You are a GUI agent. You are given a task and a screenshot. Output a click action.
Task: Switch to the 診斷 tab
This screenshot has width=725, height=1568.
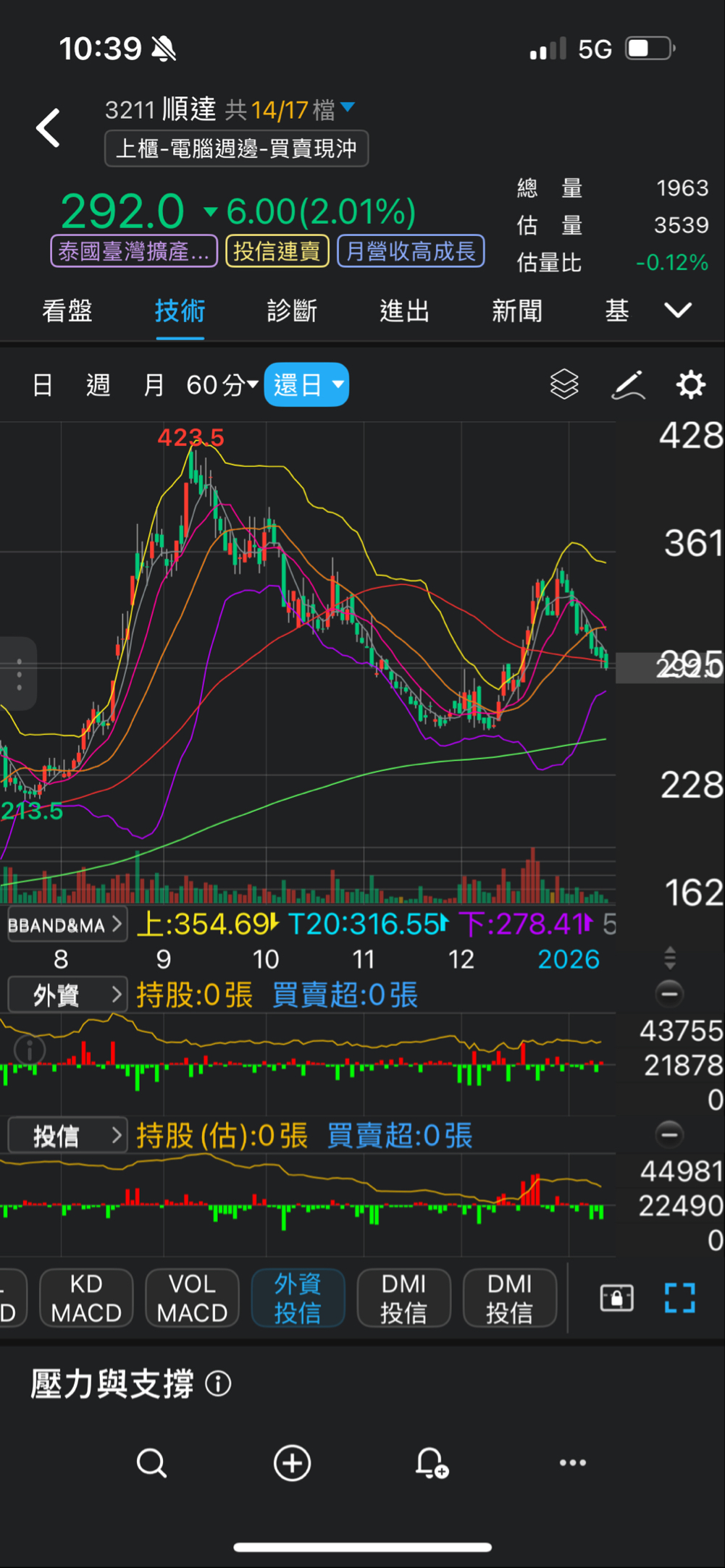tap(292, 311)
